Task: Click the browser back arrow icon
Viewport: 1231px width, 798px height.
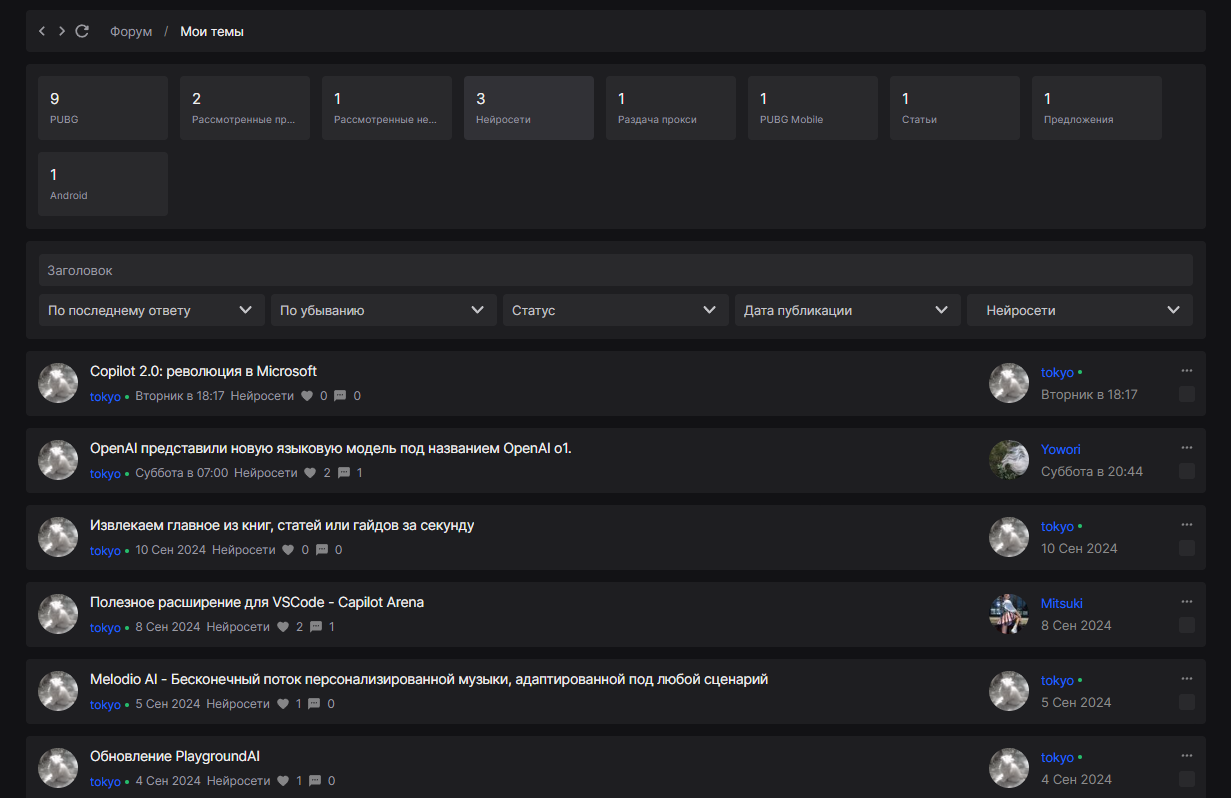Action: point(42,32)
